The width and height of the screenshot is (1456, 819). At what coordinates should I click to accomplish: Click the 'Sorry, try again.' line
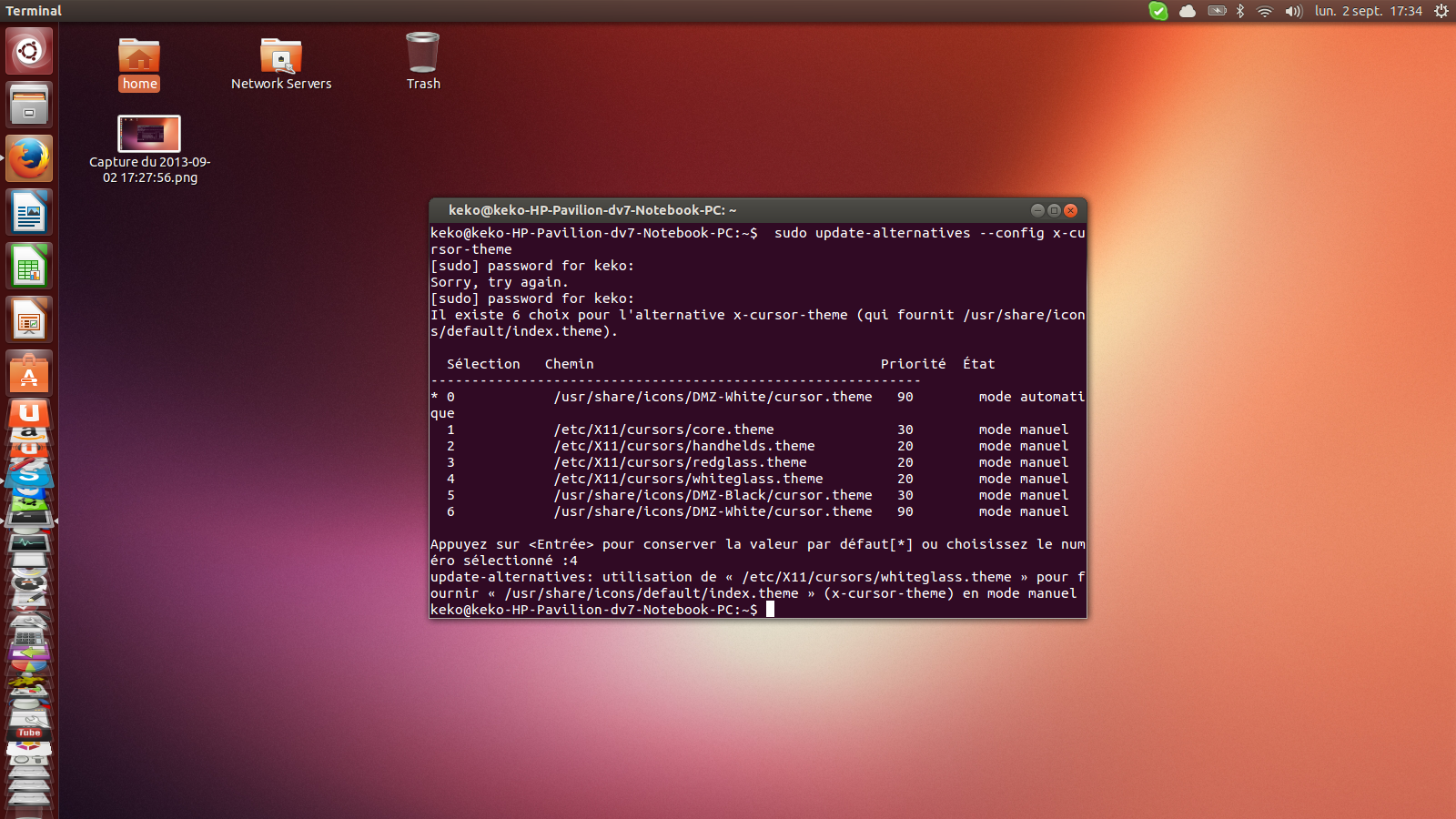coord(500,282)
